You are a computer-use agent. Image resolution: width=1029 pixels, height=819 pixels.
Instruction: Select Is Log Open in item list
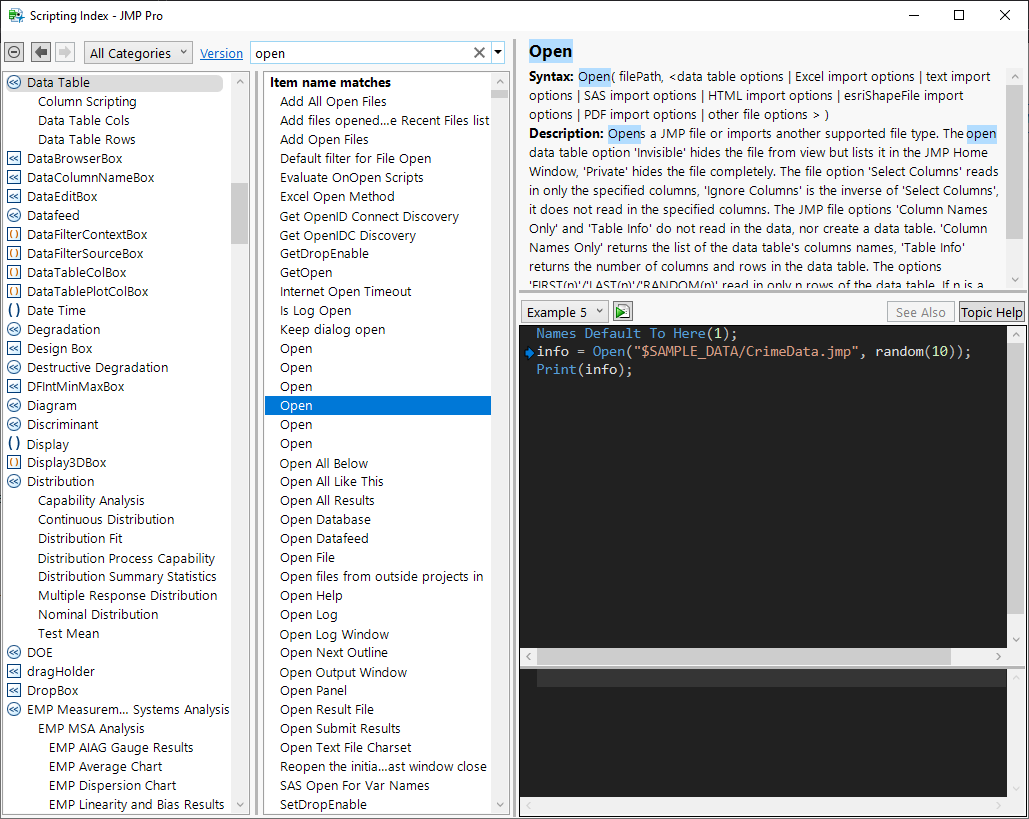315,311
